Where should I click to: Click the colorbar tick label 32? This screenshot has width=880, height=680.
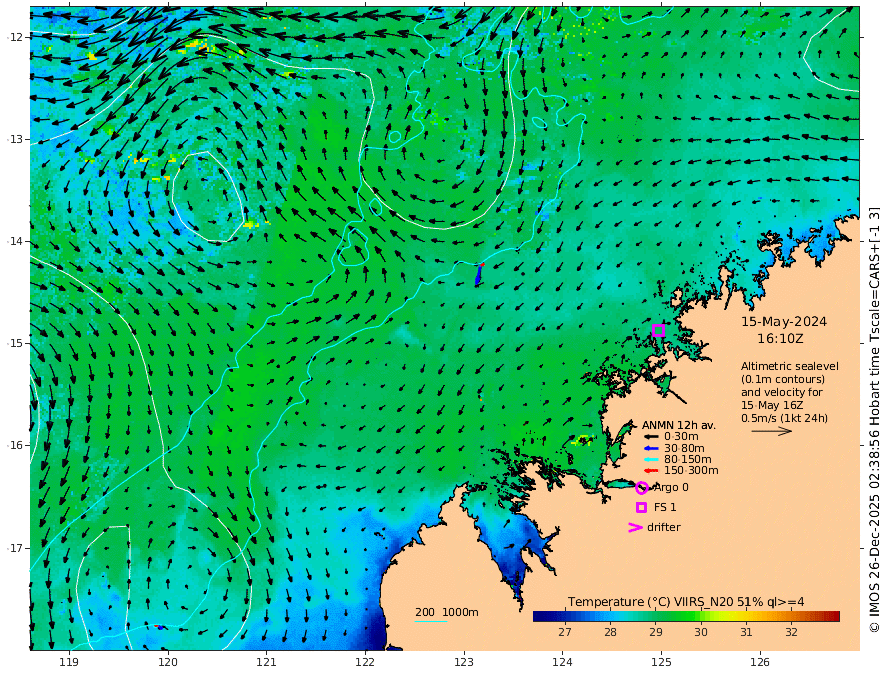(x=791, y=632)
